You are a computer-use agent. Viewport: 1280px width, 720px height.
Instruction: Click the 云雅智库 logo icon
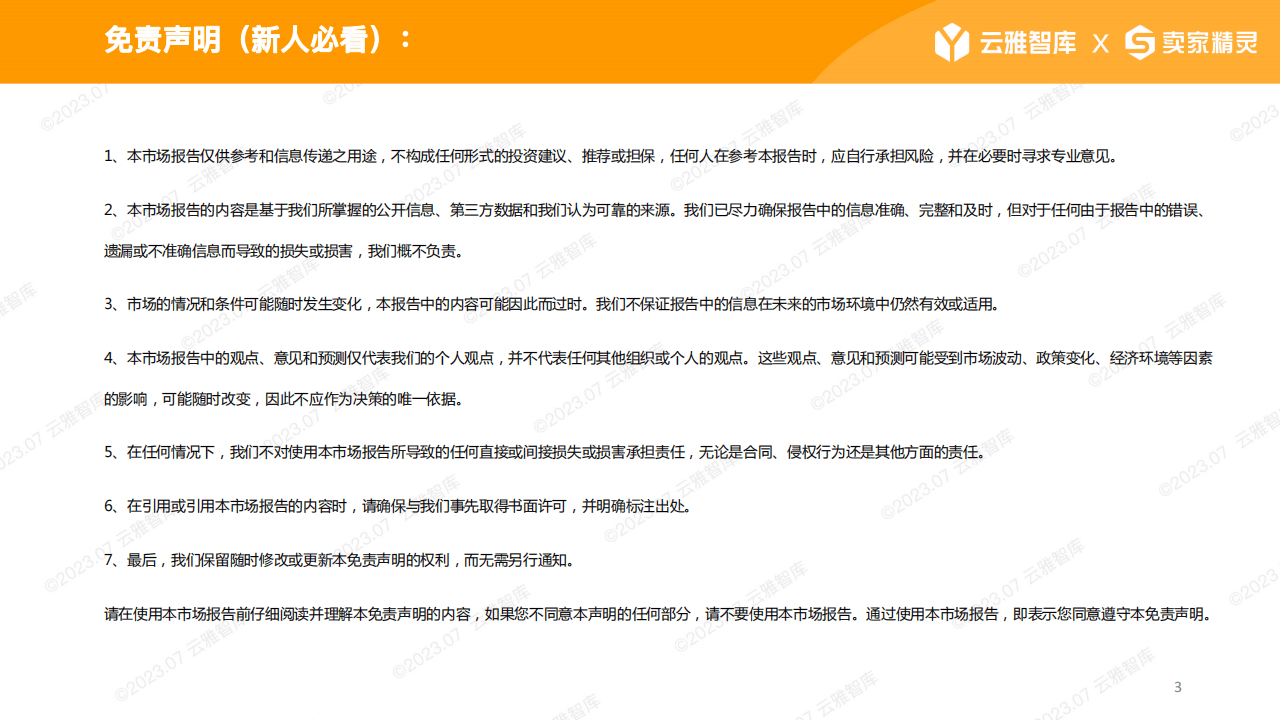952,43
